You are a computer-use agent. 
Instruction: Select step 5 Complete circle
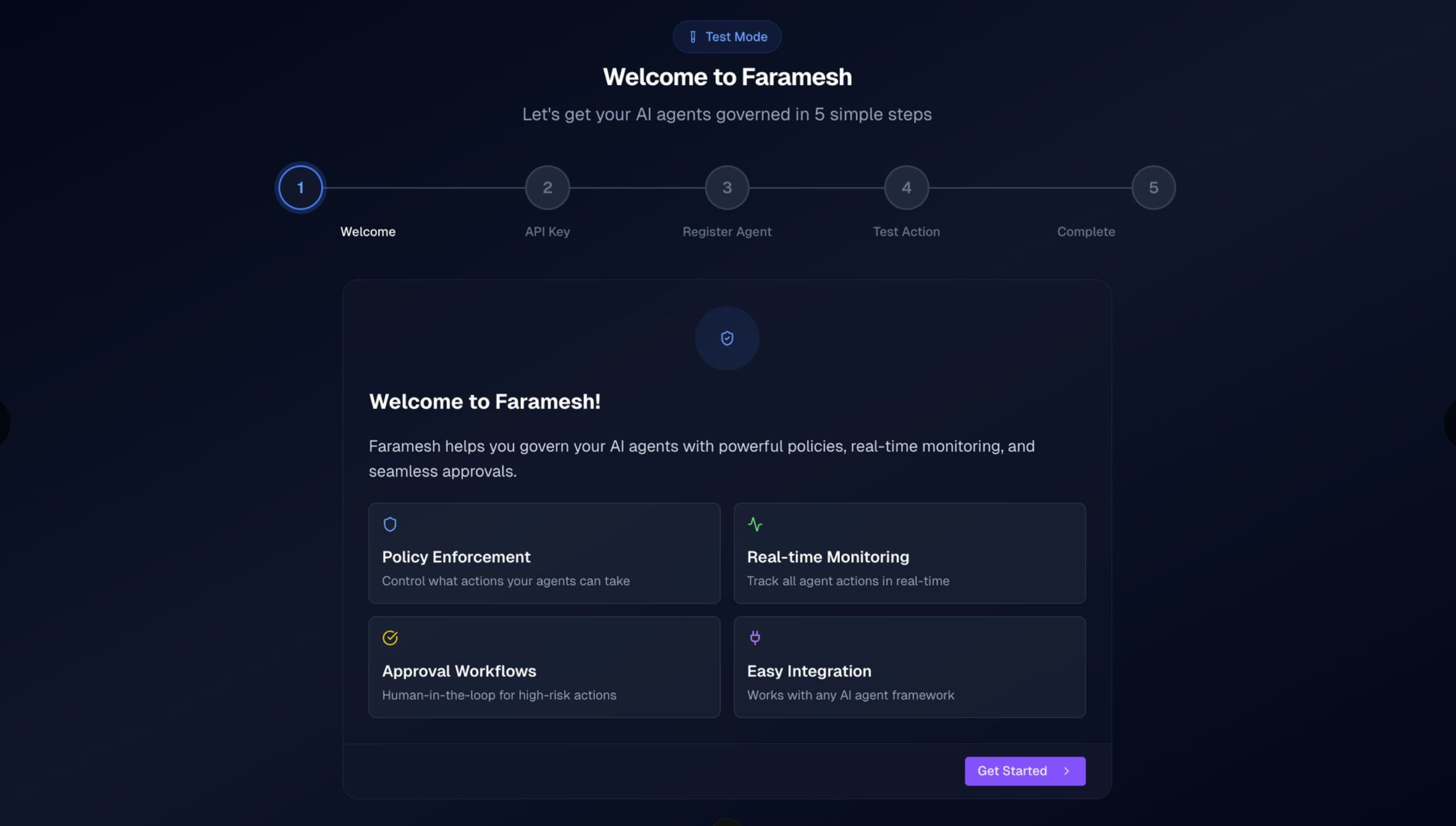pyautogui.click(x=1153, y=187)
